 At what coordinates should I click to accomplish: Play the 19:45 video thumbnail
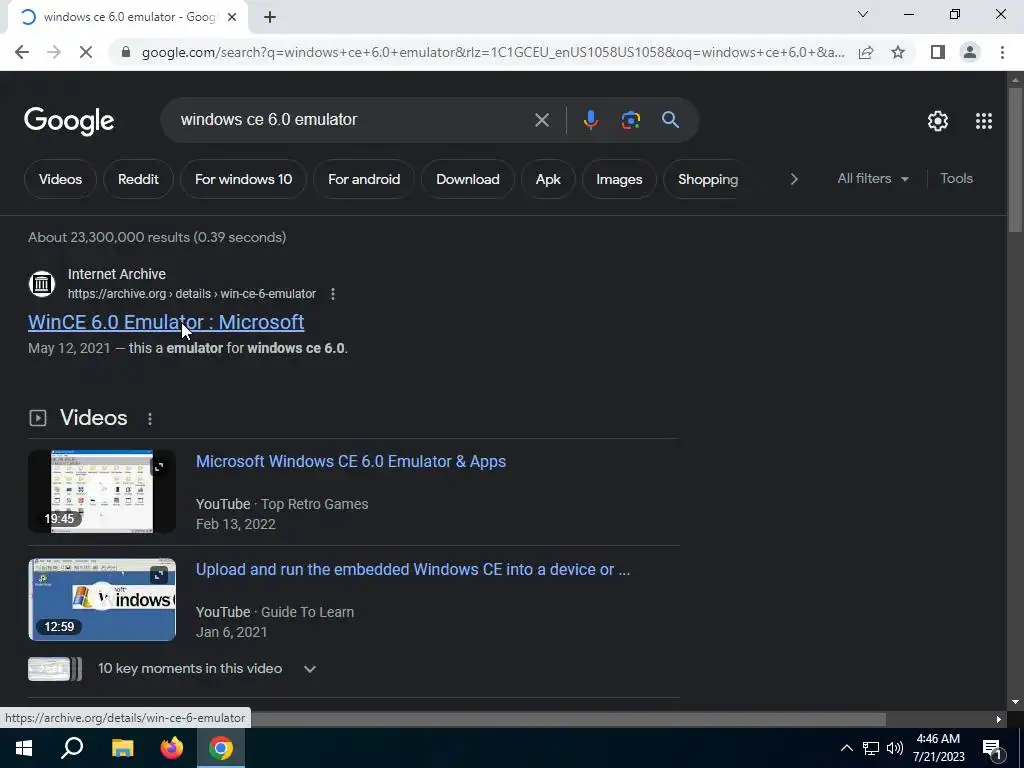click(x=102, y=491)
